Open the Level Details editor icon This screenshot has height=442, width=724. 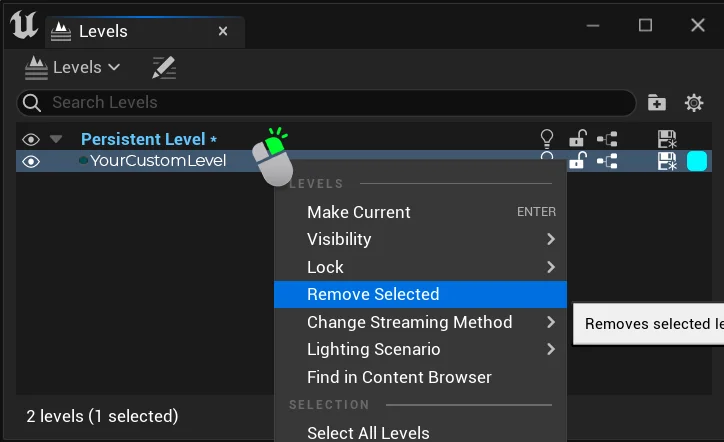163,68
